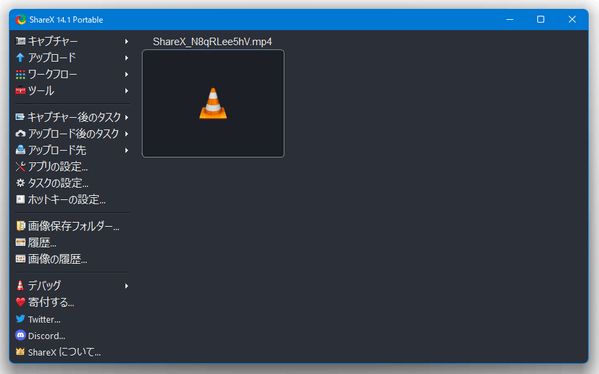Image resolution: width=599 pixels, height=374 pixels.
Task: Click the 画像の履歴 icon
Action: [x=20, y=259]
